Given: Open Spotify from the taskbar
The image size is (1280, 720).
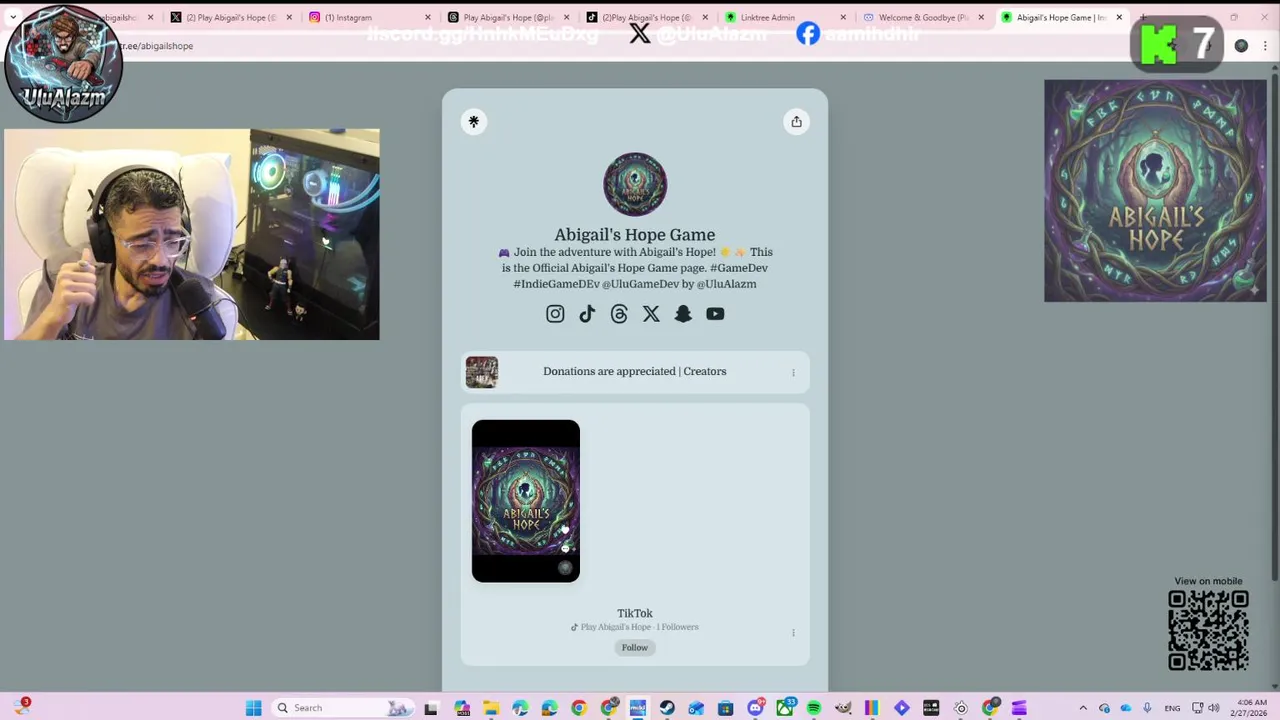Looking at the screenshot, I should [x=814, y=708].
